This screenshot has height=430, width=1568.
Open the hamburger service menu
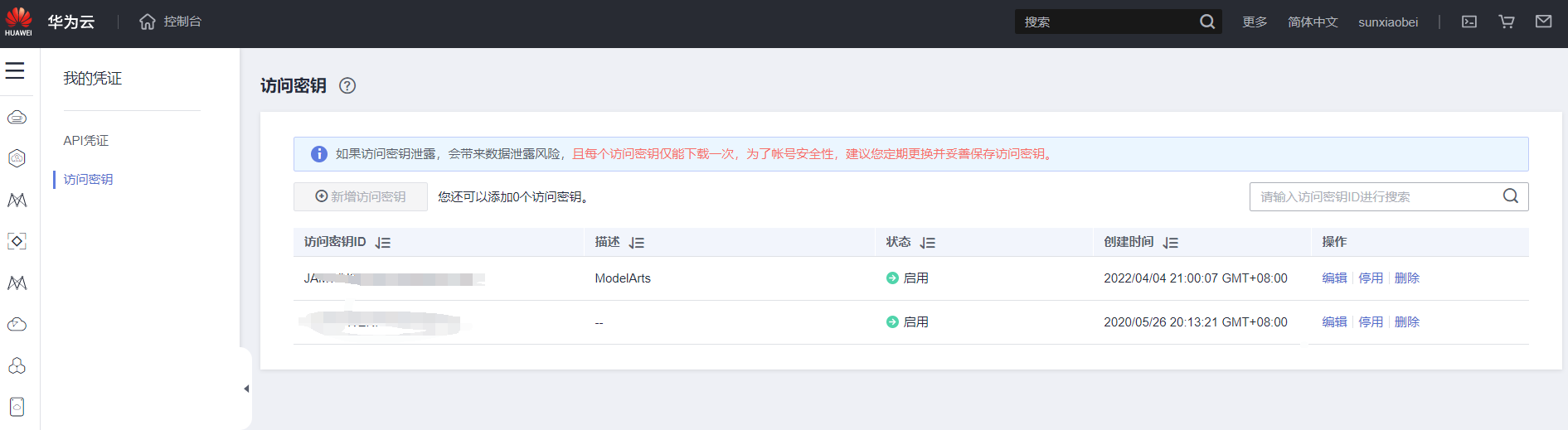click(x=15, y=71)
